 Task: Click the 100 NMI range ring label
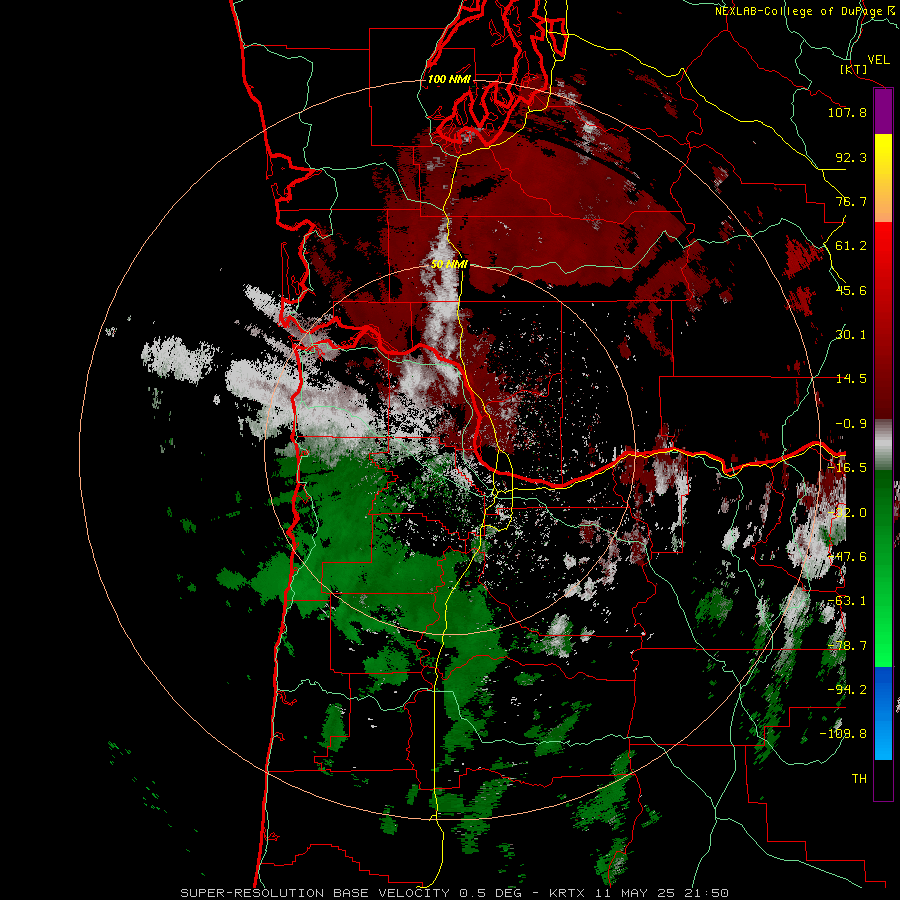click(449, 79)
